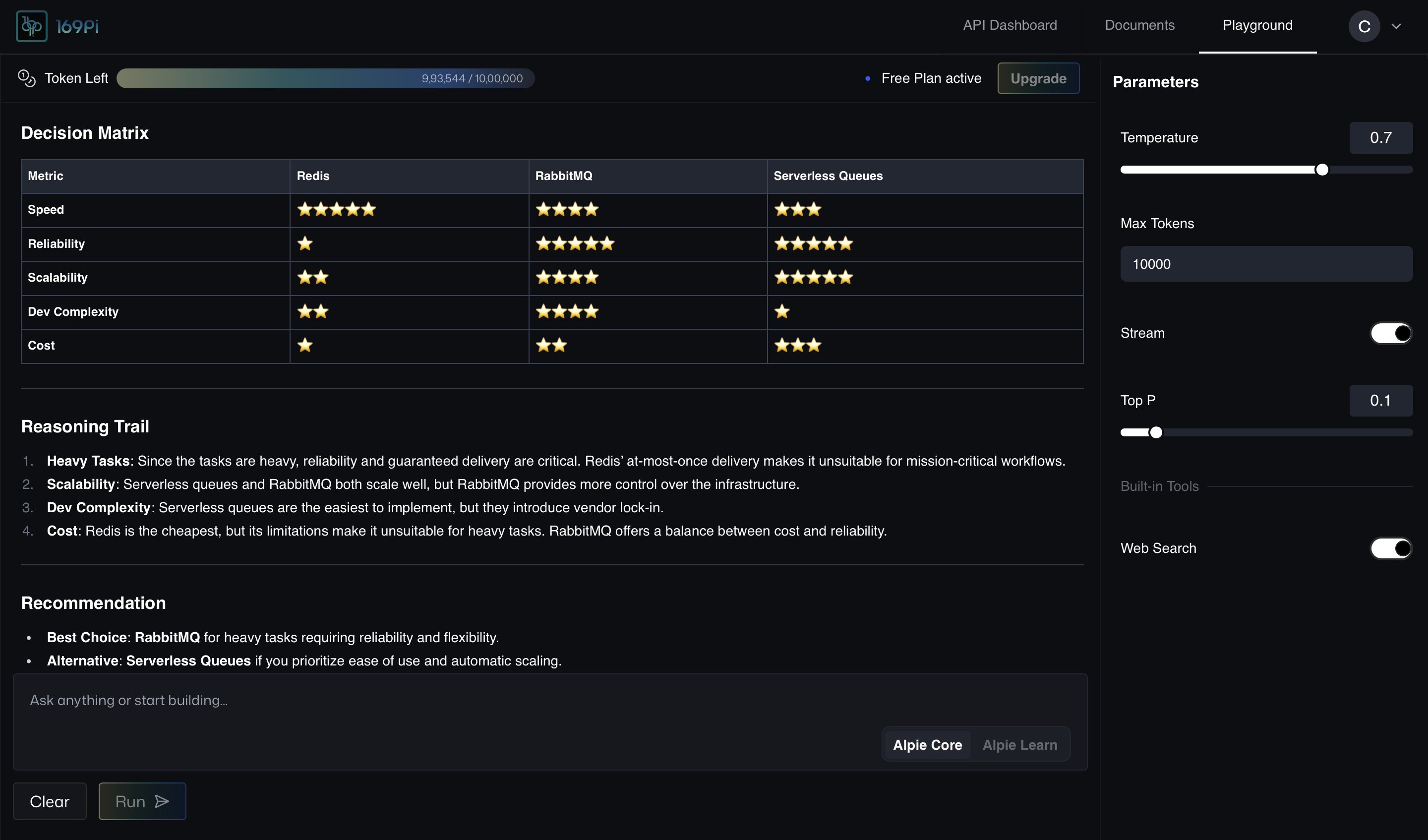This screenshot has height=840, width=1428.
Task: Switch to the Playground tab
Action: [x=1257, y=25]
